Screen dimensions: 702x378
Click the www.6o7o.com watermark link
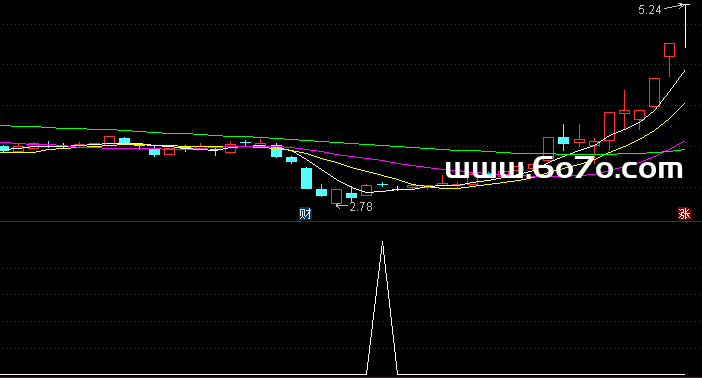pyautogui.click(x=564, y=168)
